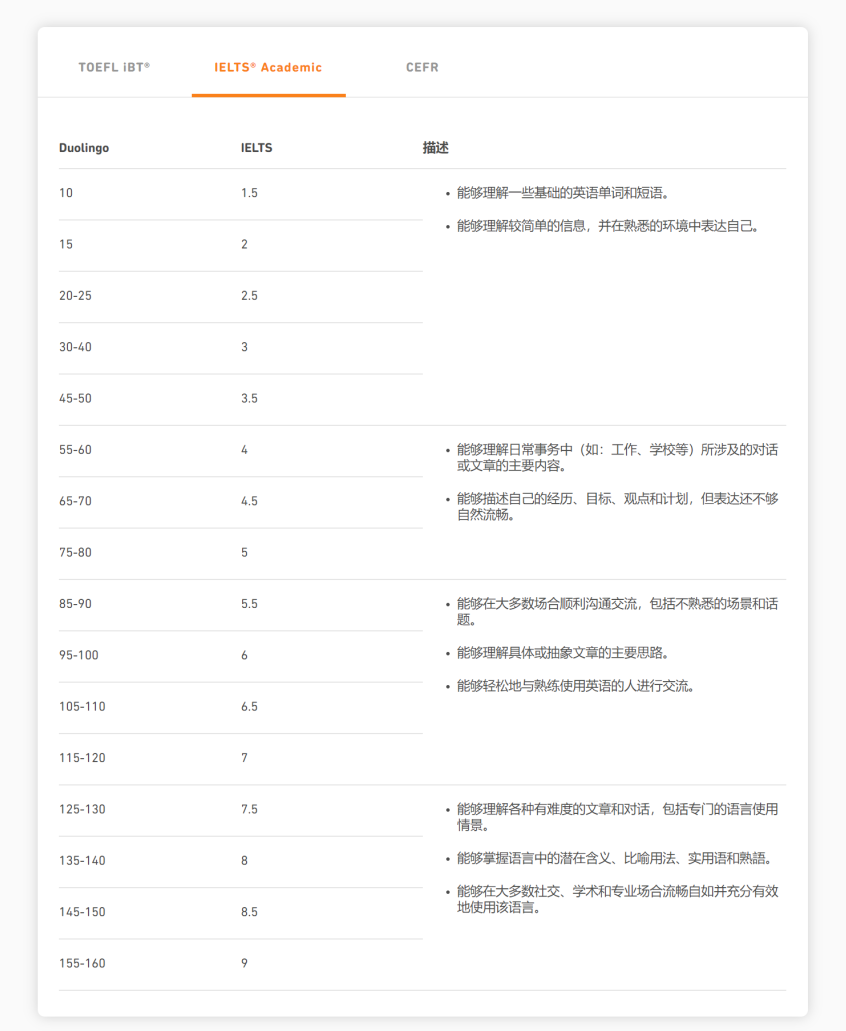Select the IELTS Academic tab
Screen dimensions: 846x1031
tap(268, 68)
